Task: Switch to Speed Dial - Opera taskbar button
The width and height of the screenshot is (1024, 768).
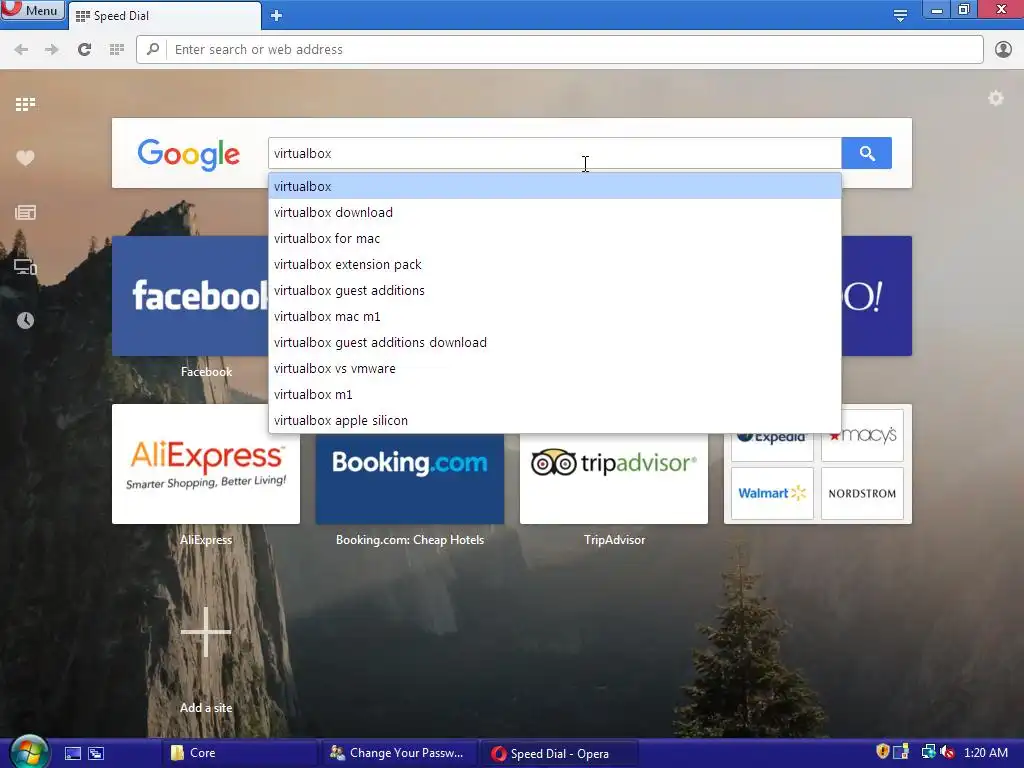Action: coord(559,754)
